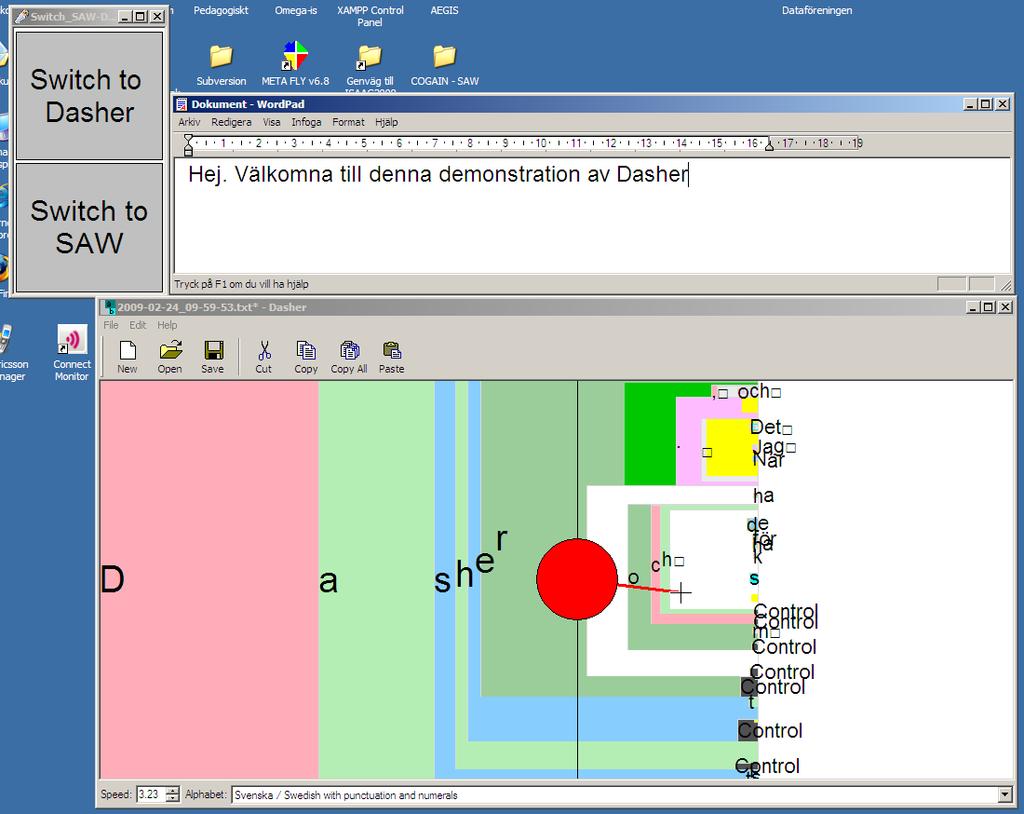
Task: Click the Omega-is desktop label
Action: pyautogui.click(x=296, y=10)
